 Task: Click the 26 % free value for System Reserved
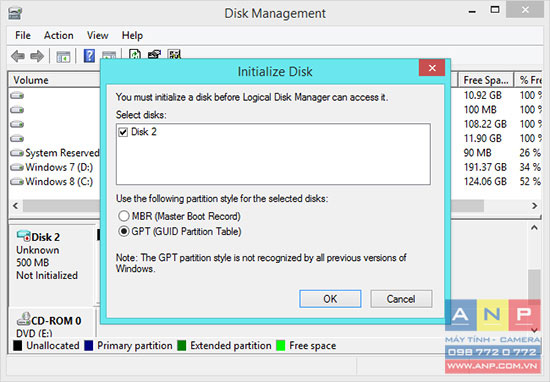click(x=530, y=153)
